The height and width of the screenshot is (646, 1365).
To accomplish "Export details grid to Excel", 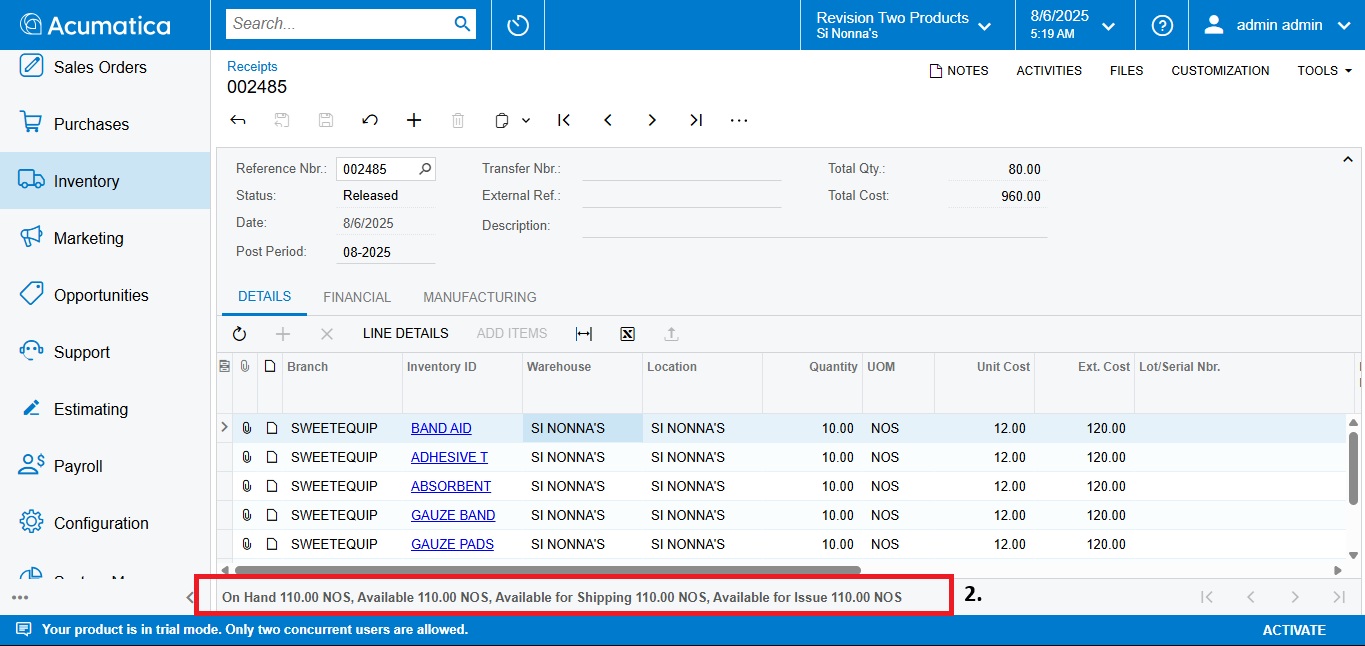I will click(628, 334).
